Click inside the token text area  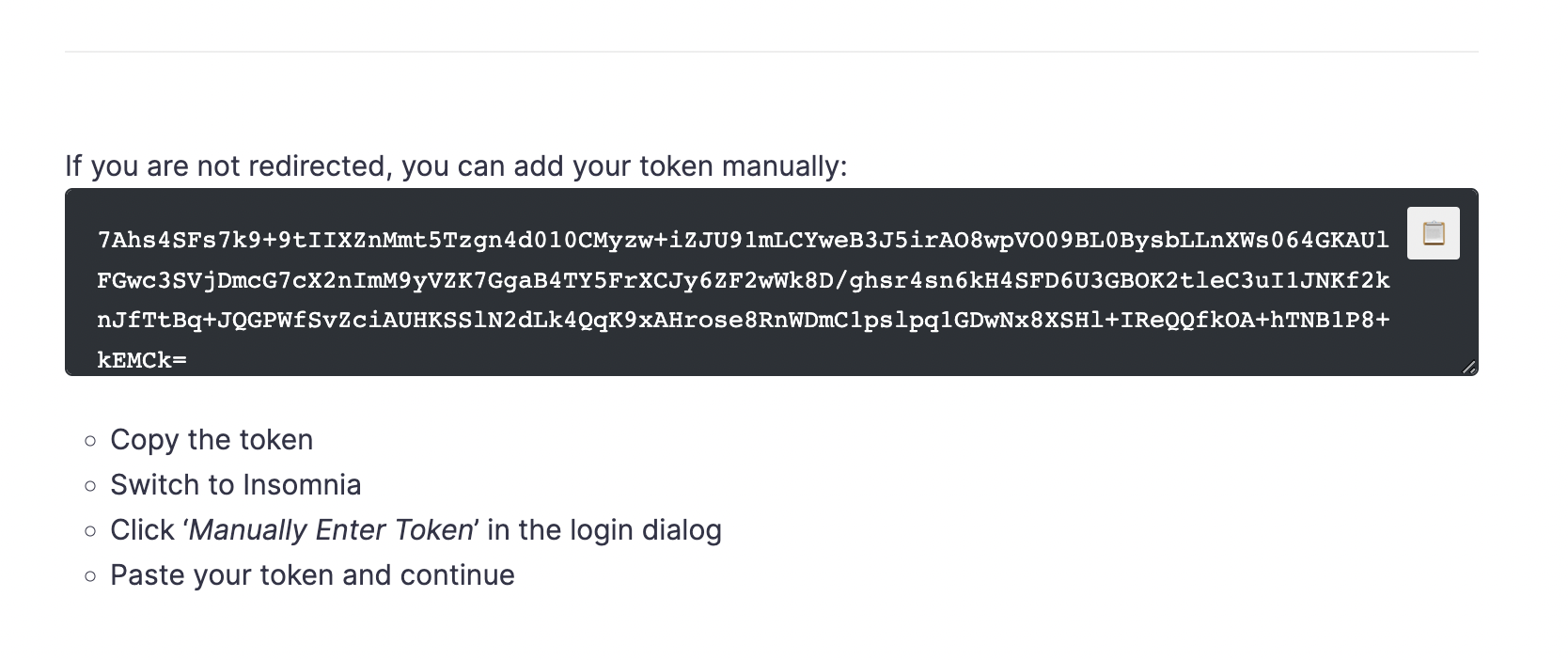coord(771,282)
